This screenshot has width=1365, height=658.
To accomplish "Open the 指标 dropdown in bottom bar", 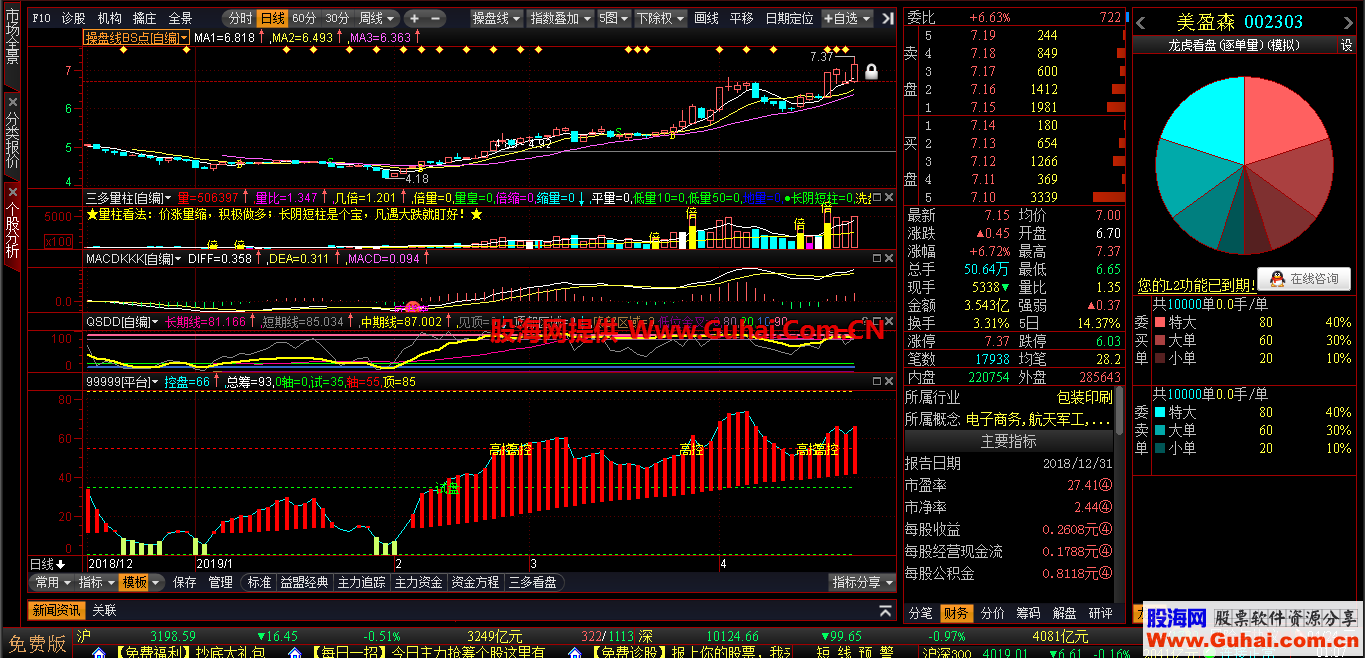I will tap(96, 582).
